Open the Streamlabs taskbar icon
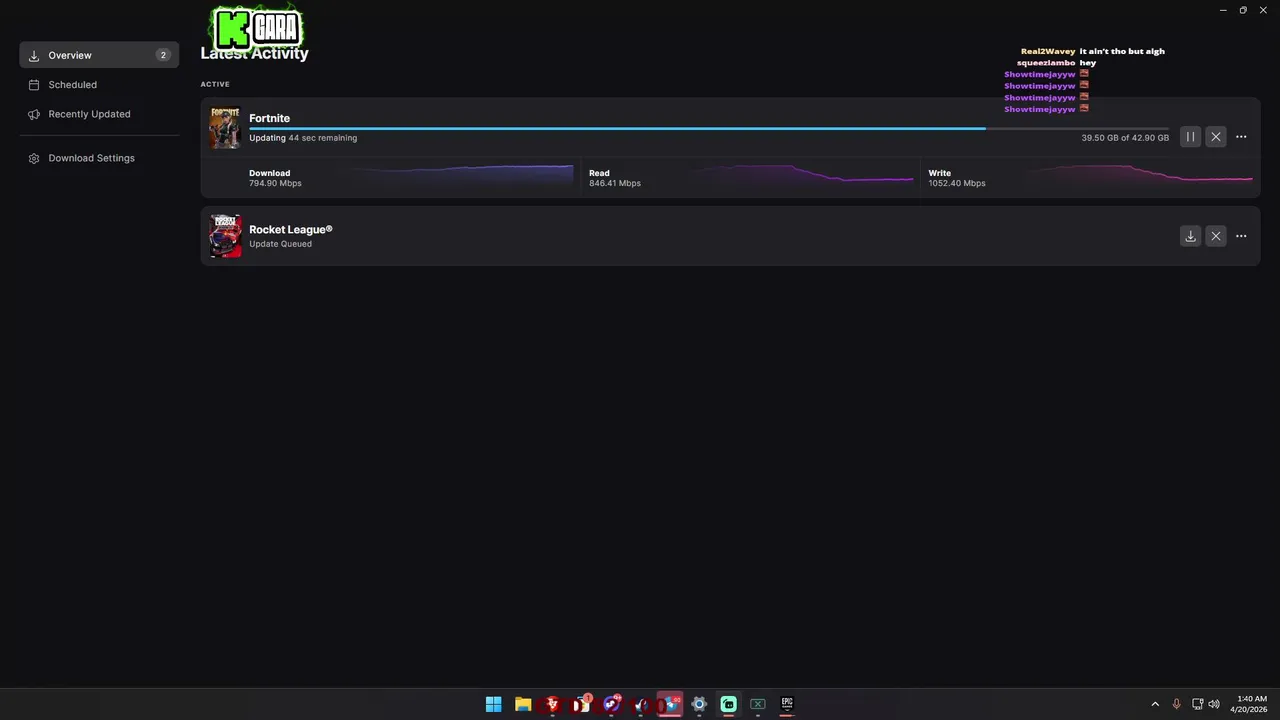The image size is (1280, 720). 729,704
